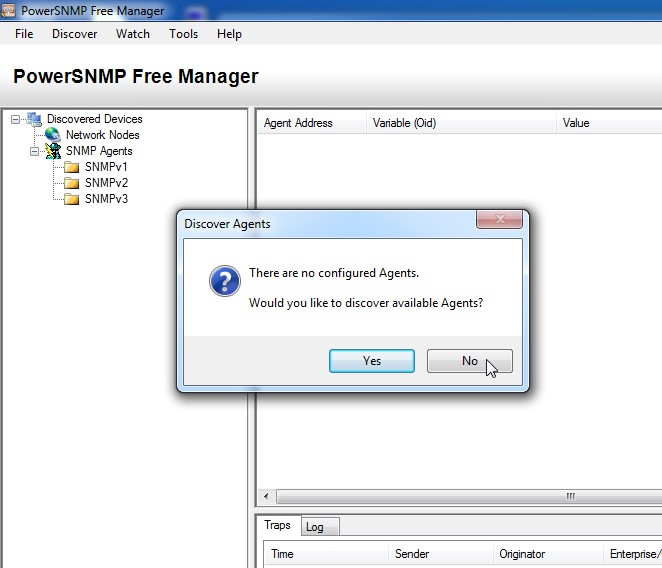This screenshot has height=568, width=662.
Task: Collapse the Discovered Devices tree node
Action: click(x=15, y=120)
